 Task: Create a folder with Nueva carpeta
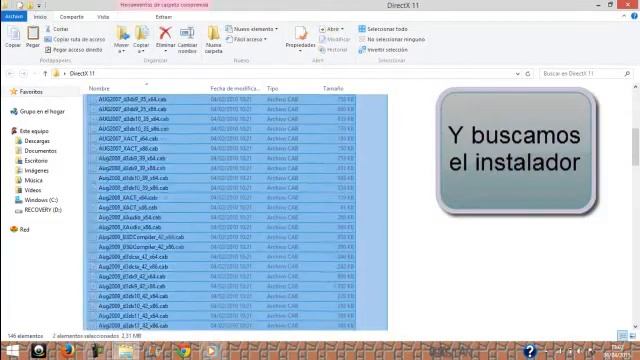point(213,39)
